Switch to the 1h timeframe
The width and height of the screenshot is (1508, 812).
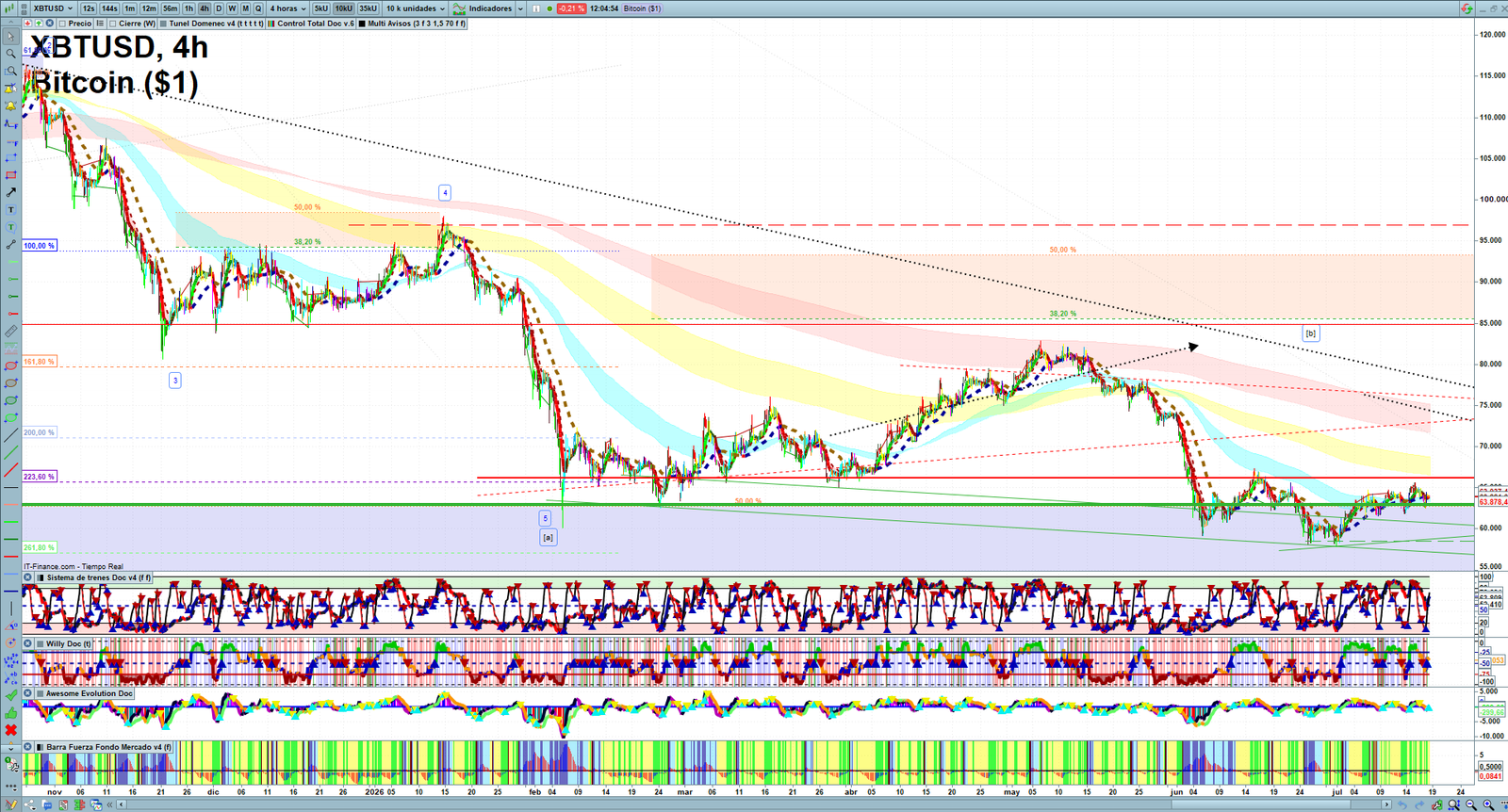(188, 8)
